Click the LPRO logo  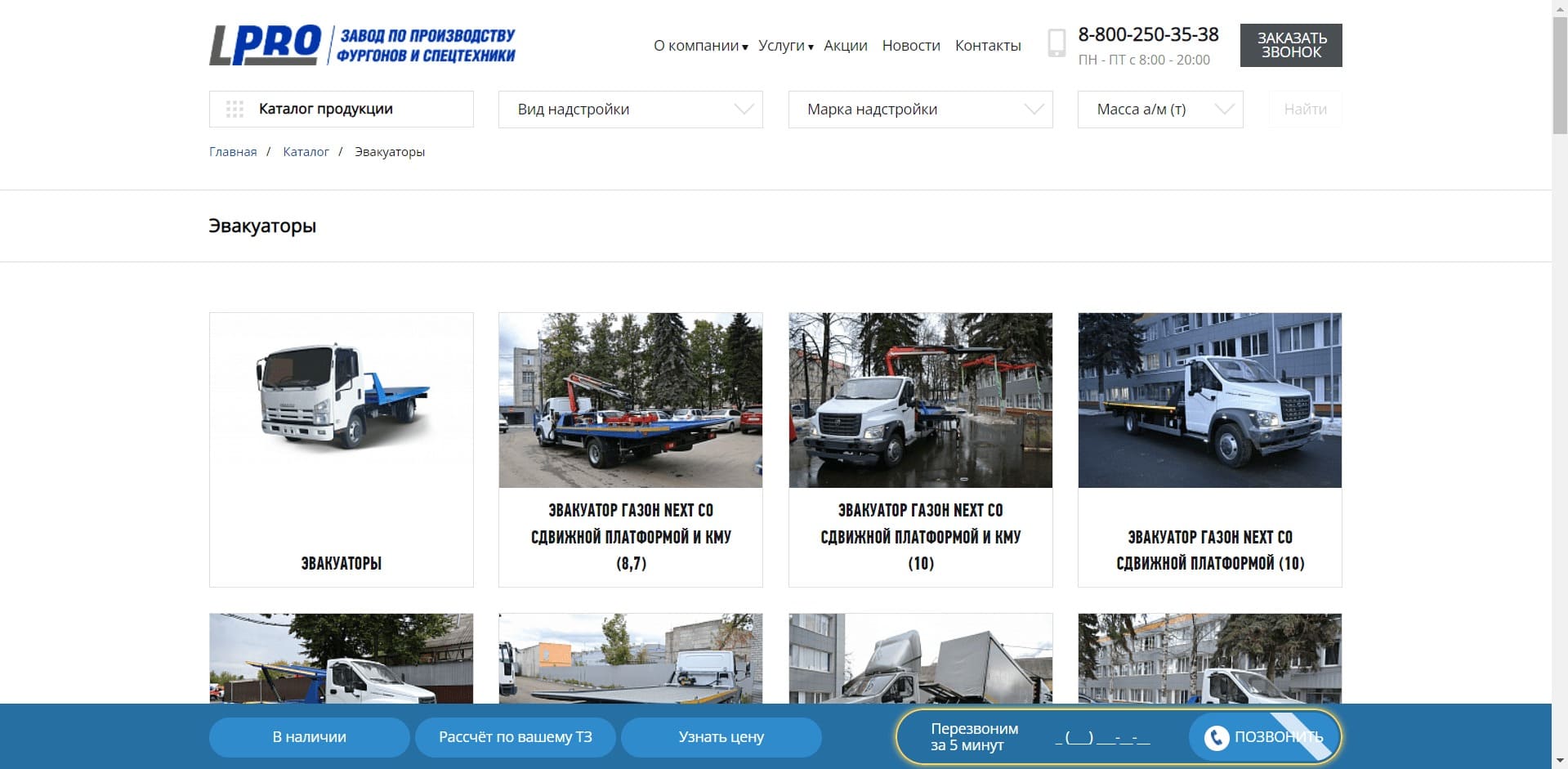(266, 44)
